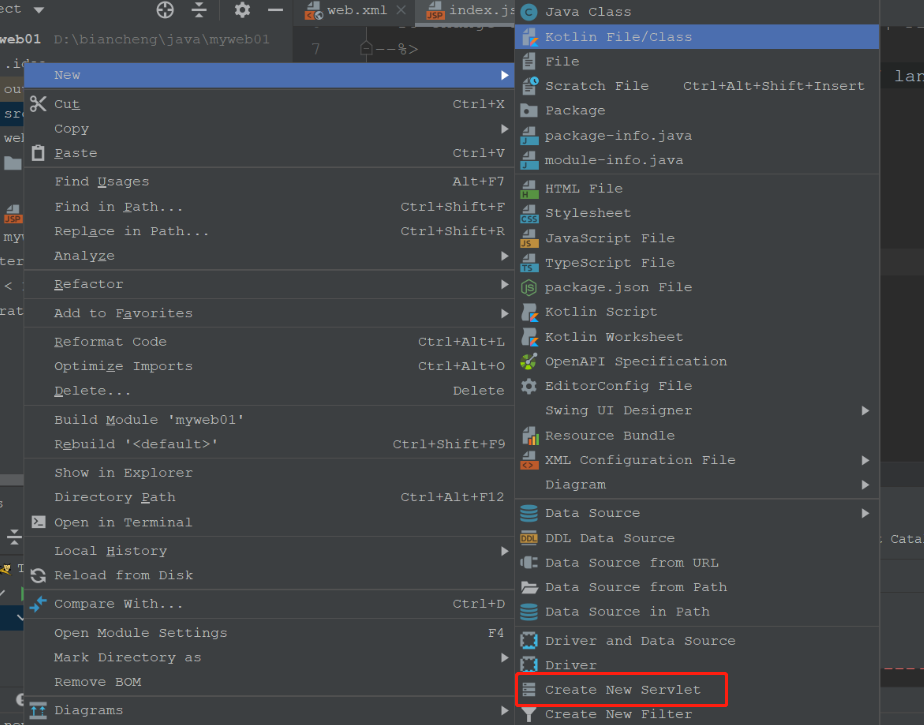The width and height of the screenshot is (924, 725).
Task: Select Rebuild '<default>'
Action: pyautogui.click(x=269, y=444)
